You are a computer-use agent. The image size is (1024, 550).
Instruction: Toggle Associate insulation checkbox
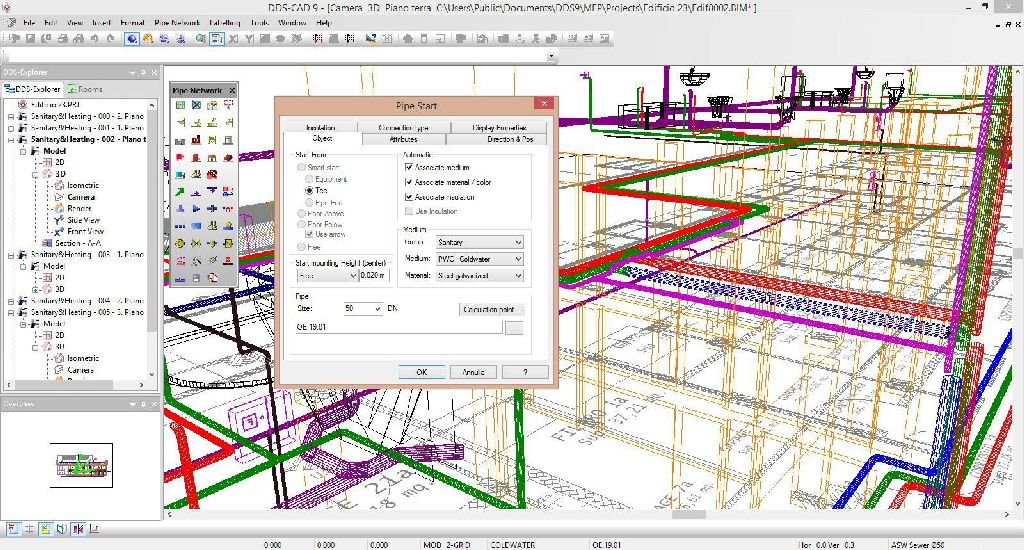(409, 197)
